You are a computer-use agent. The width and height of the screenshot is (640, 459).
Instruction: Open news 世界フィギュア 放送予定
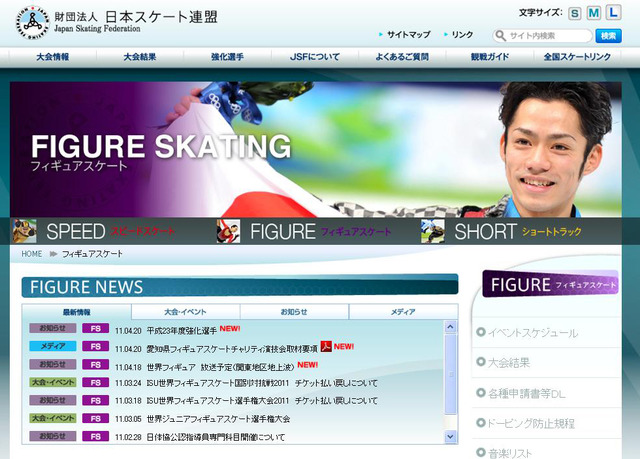[x=220, y=367]
